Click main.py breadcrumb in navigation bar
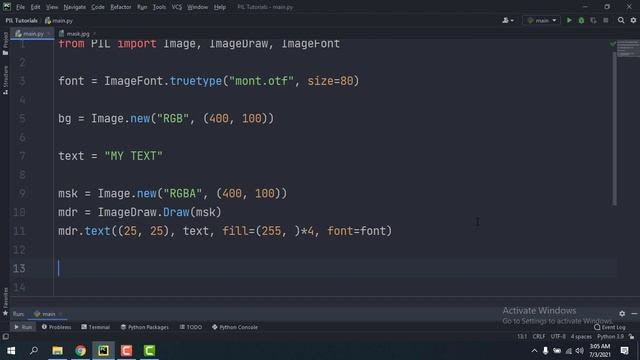 click(x=59, y=20)
